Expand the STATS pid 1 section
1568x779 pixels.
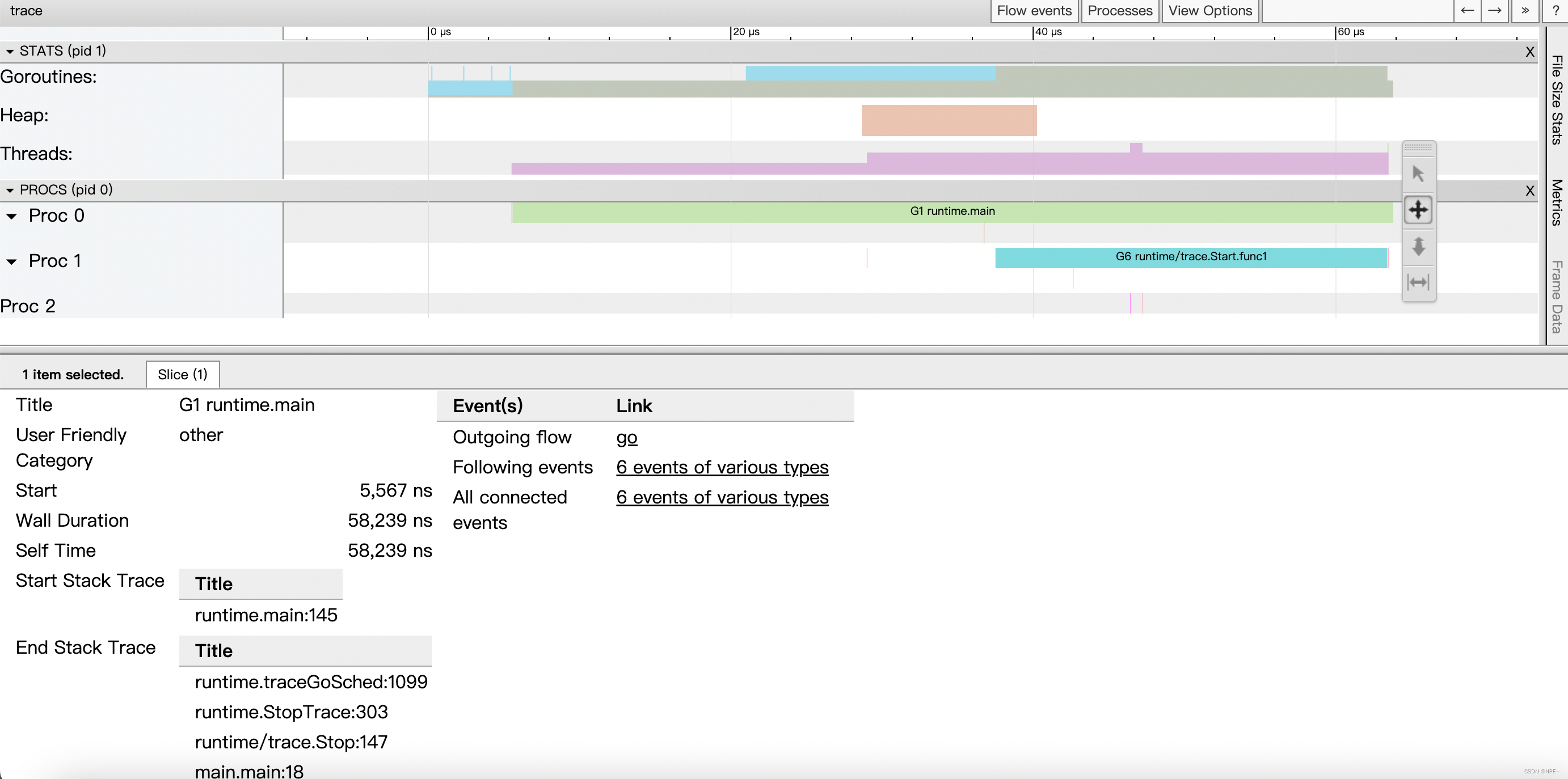click(x=11, y=49)
